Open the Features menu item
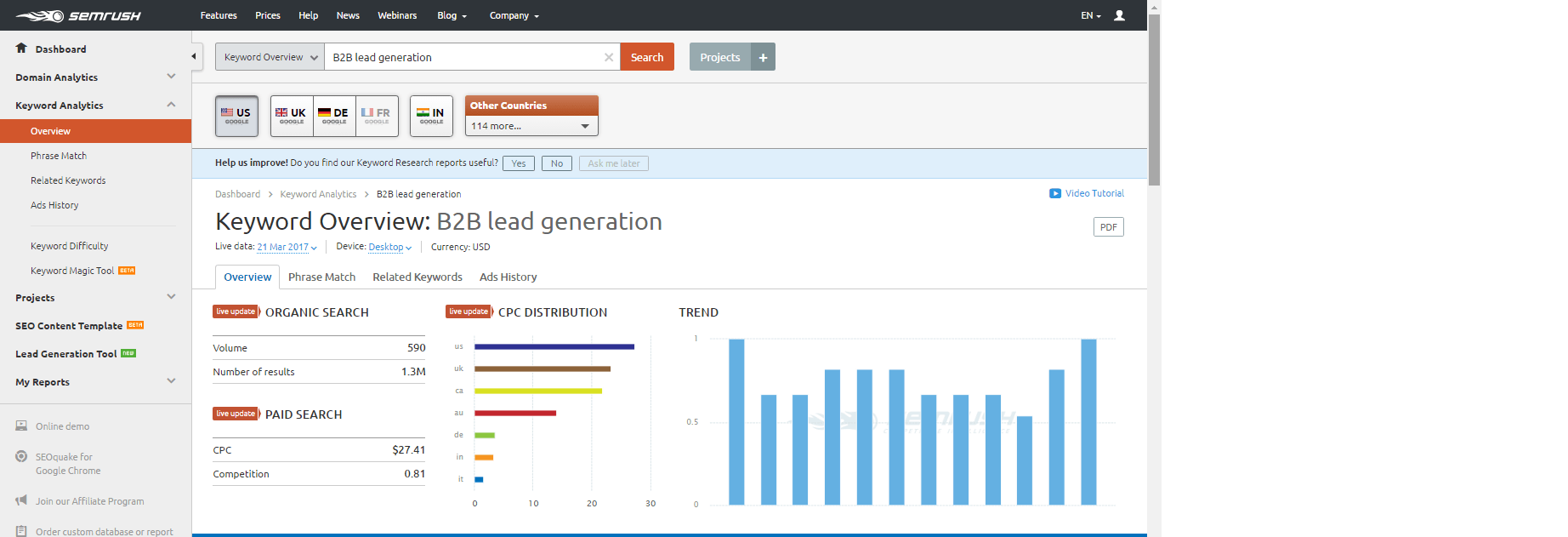 coord(219,15)
